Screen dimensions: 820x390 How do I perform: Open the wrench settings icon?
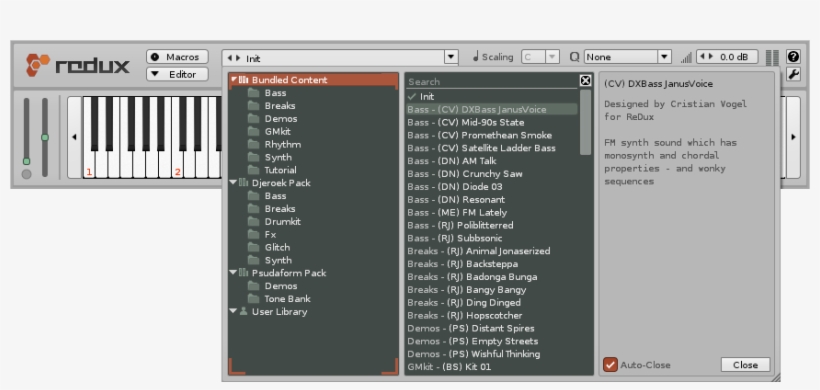coord(793,74)
